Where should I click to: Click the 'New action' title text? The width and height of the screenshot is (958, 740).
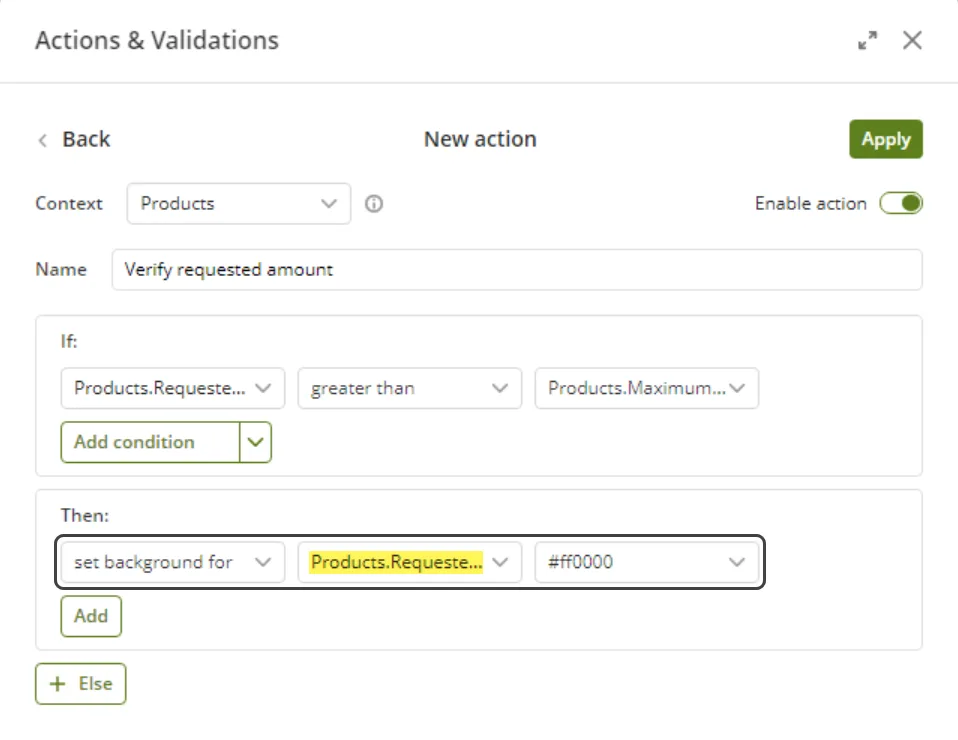click(x=480, y=139)
